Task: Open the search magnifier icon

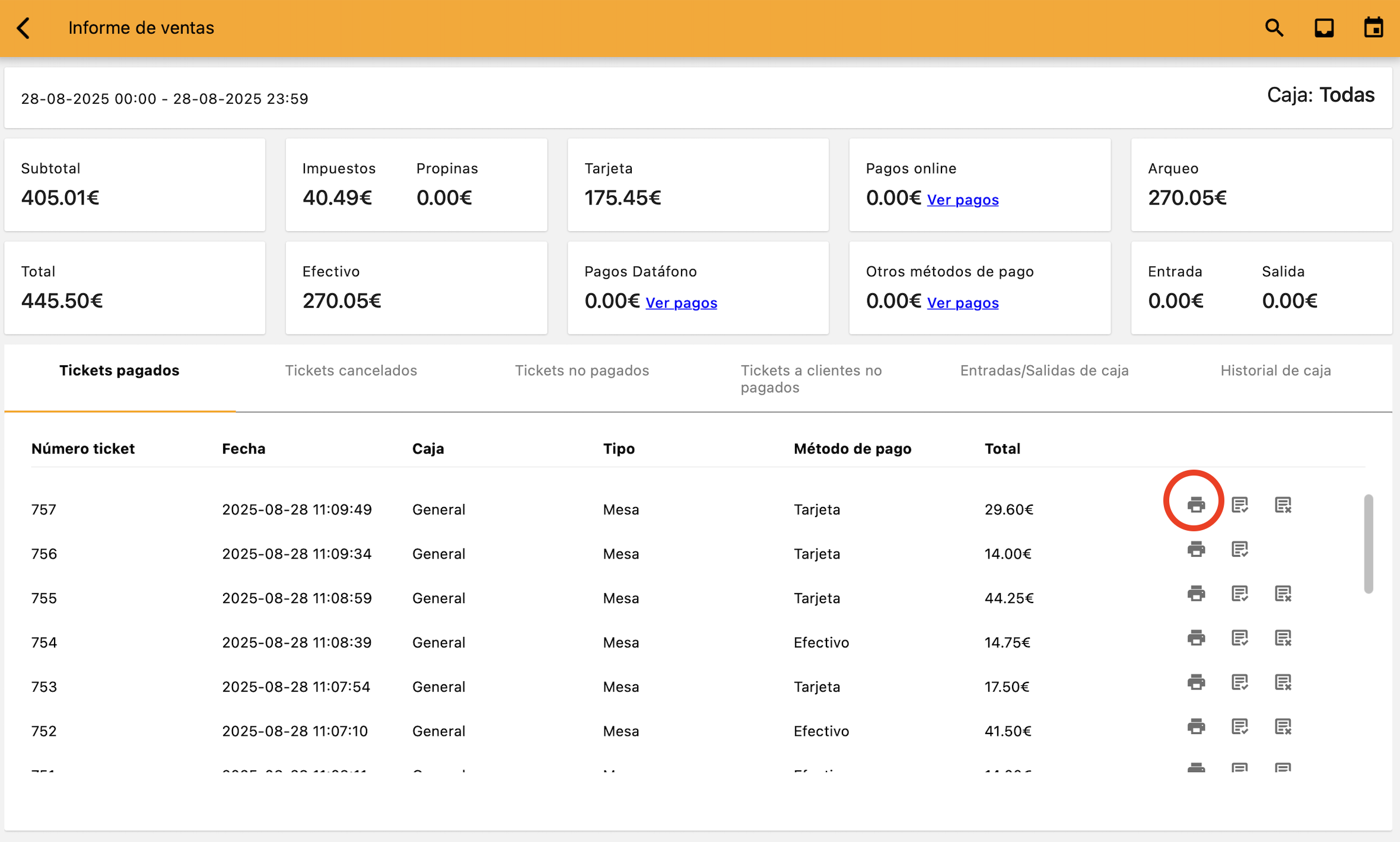Action: tap(1274, 28)
